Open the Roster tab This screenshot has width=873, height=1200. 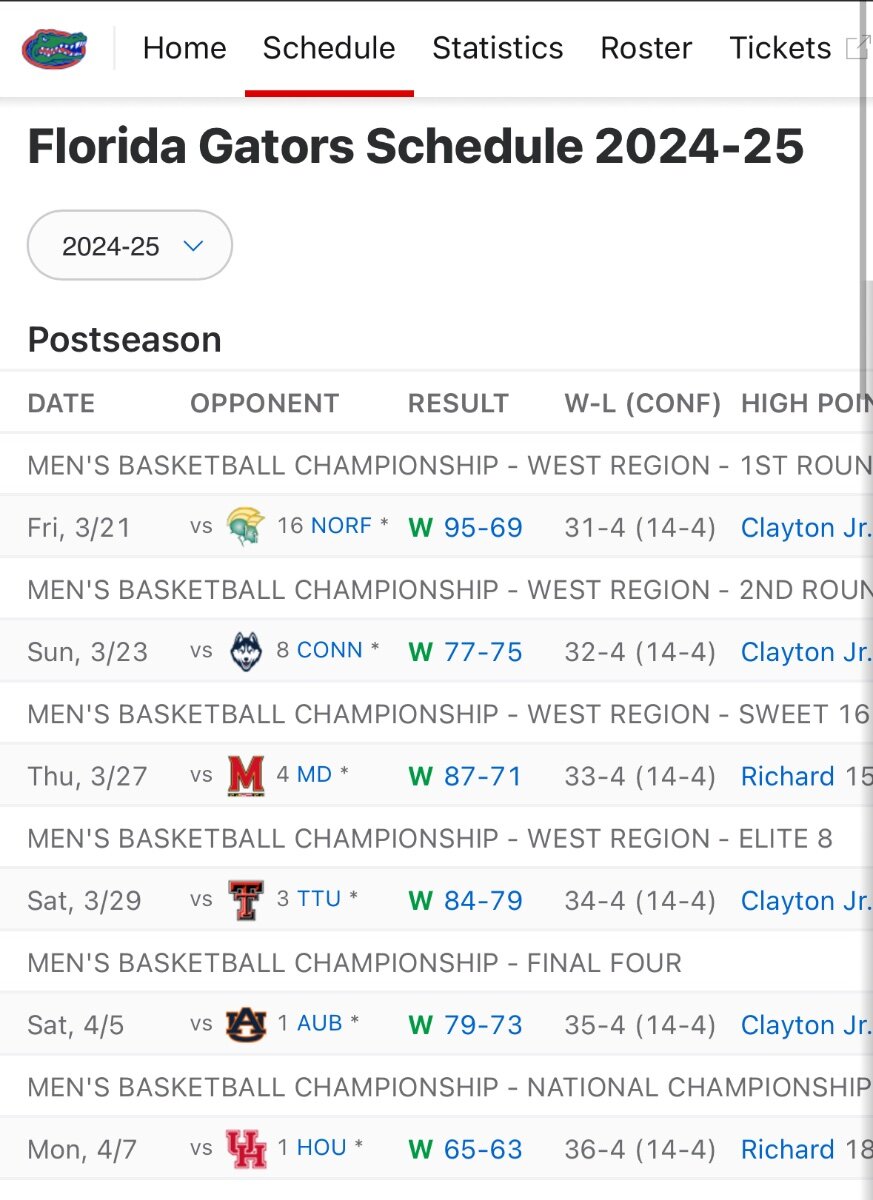pos(646,48)
